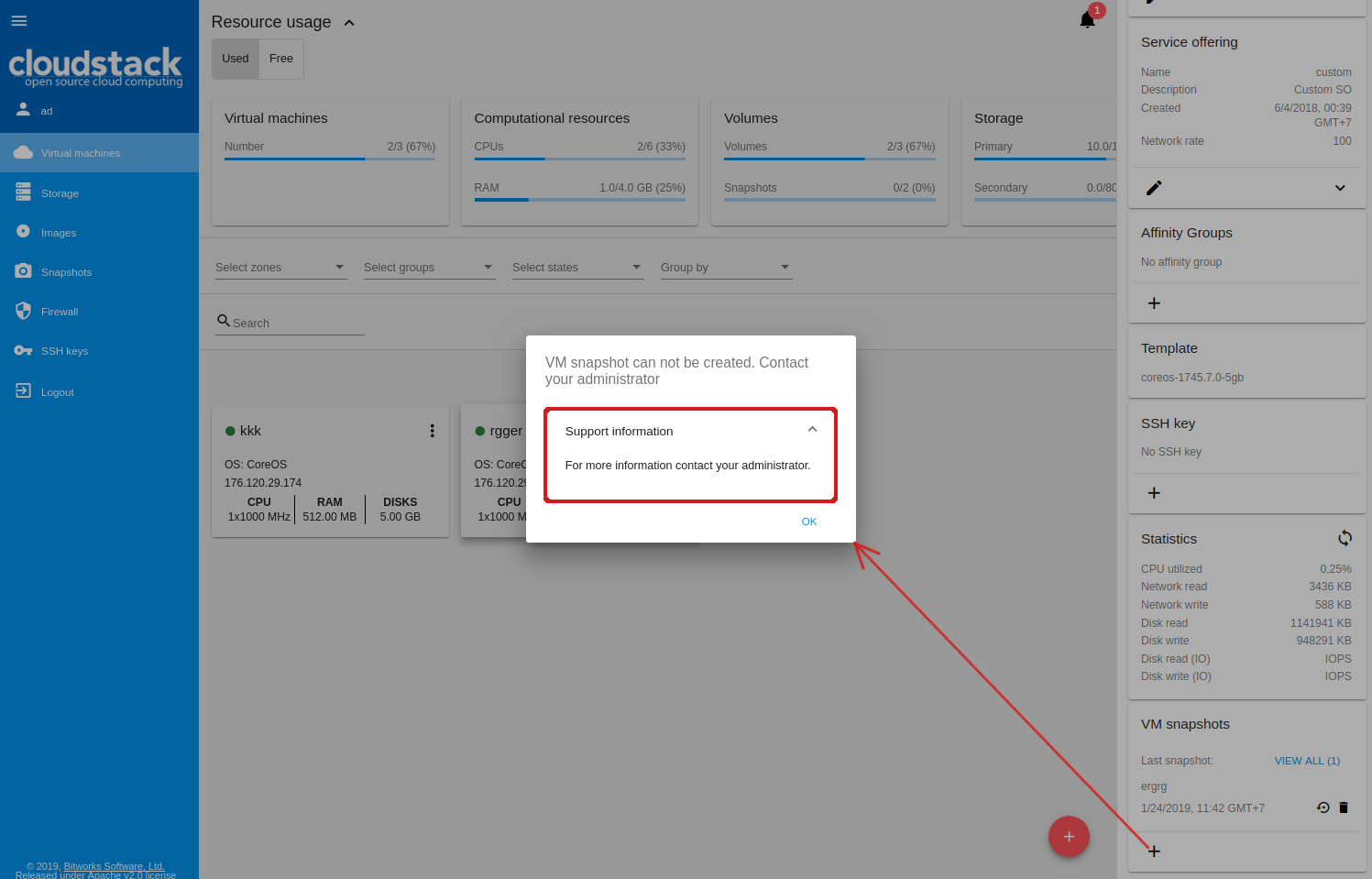Go to Storage in sidebar
The image size is (1372, 879).
click(x=60, y=193)
